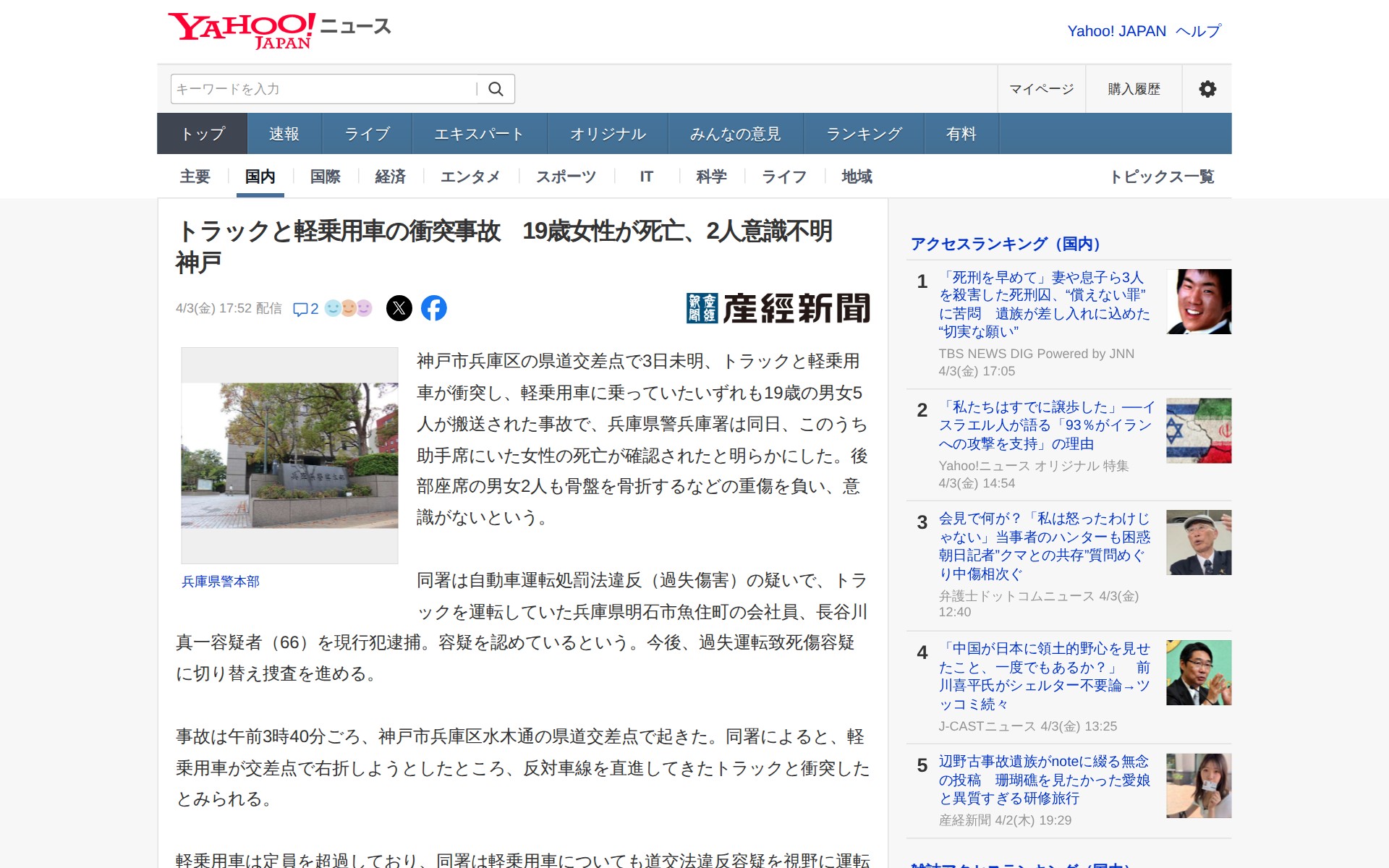Switch to the 国際 tab
This screenshot has height=868, width=1389.
click(x=325, y=176)
